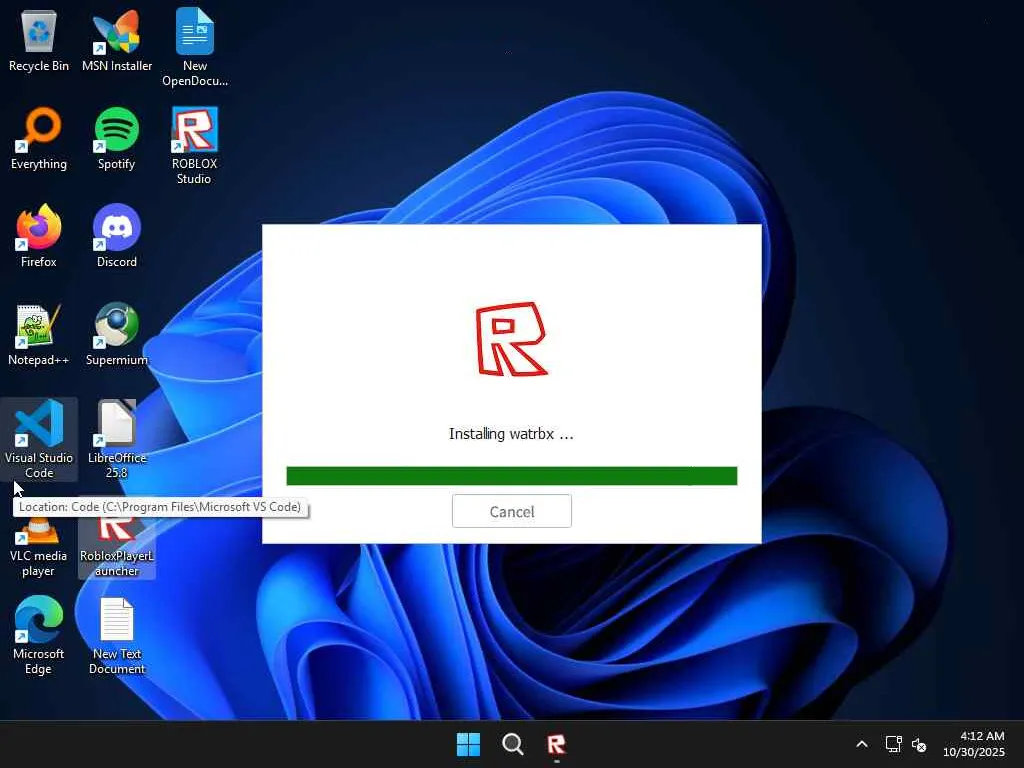The image size is (1024, 768).
Task: Select the MSN Installer shortcut
Action: [117, 40]
